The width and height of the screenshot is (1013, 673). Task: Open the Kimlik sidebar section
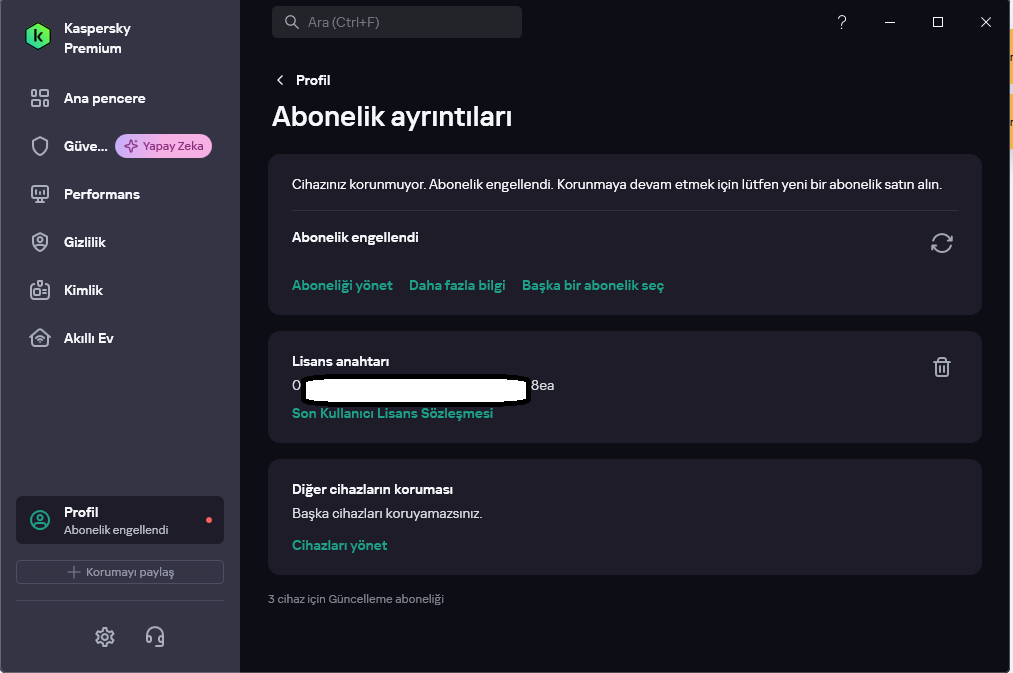click(83, 290)
